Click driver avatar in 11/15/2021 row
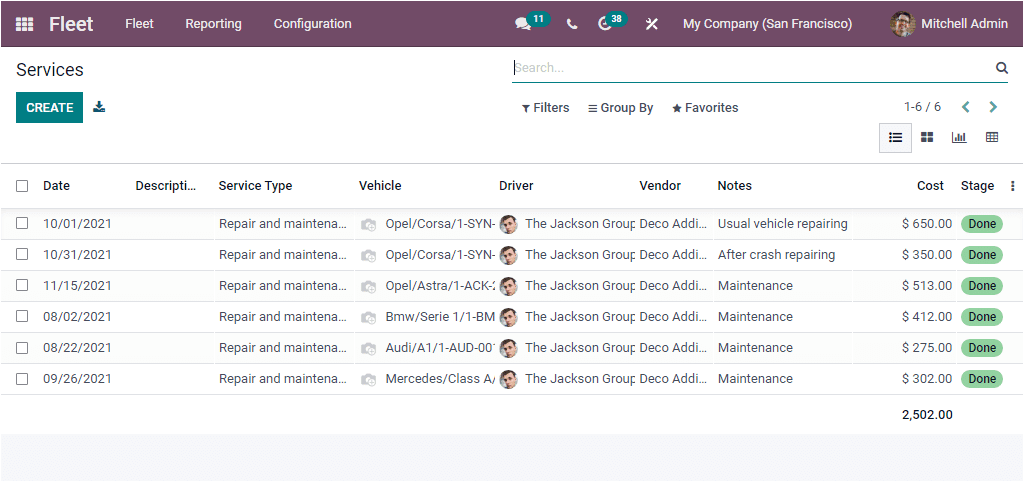 pos(509,286)
